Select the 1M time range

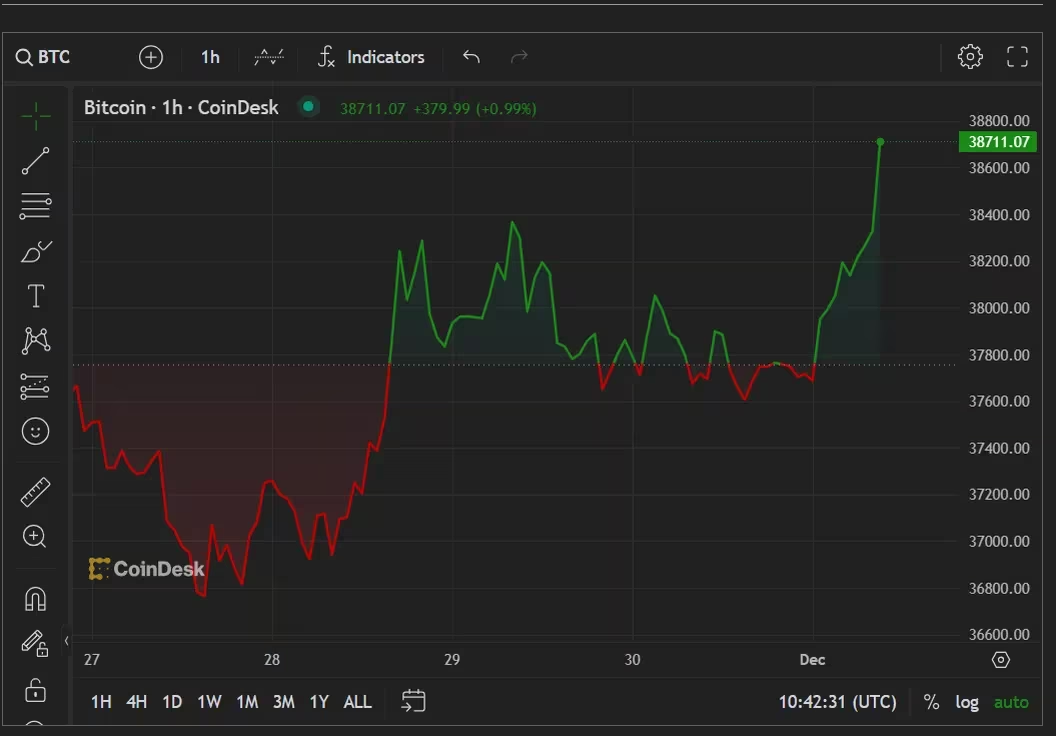tap(247, 702)
